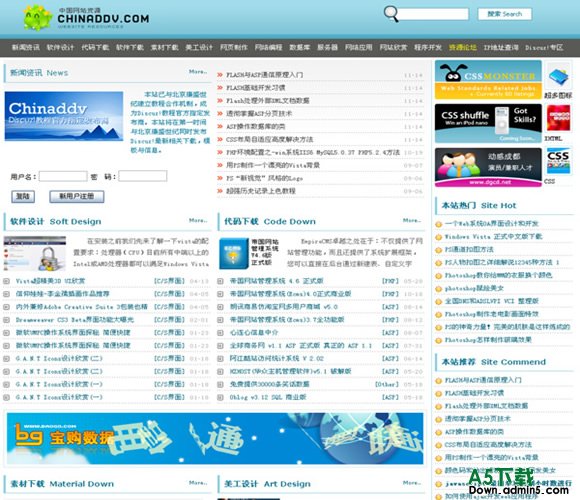
Task: Open the 美工设计 navigation item
Action: (199, 47)
